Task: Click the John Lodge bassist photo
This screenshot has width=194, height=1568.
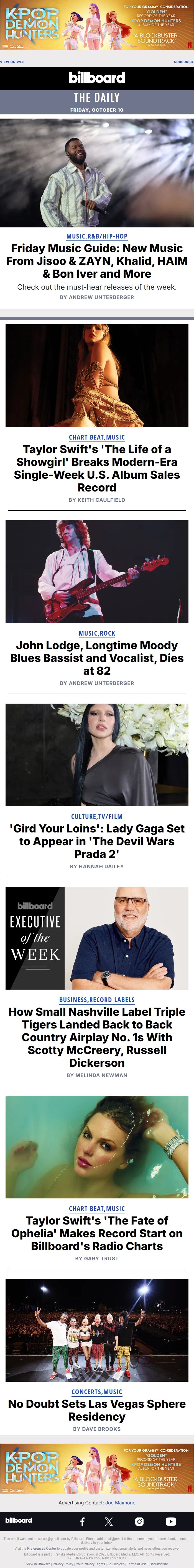Action: [97, 571]
